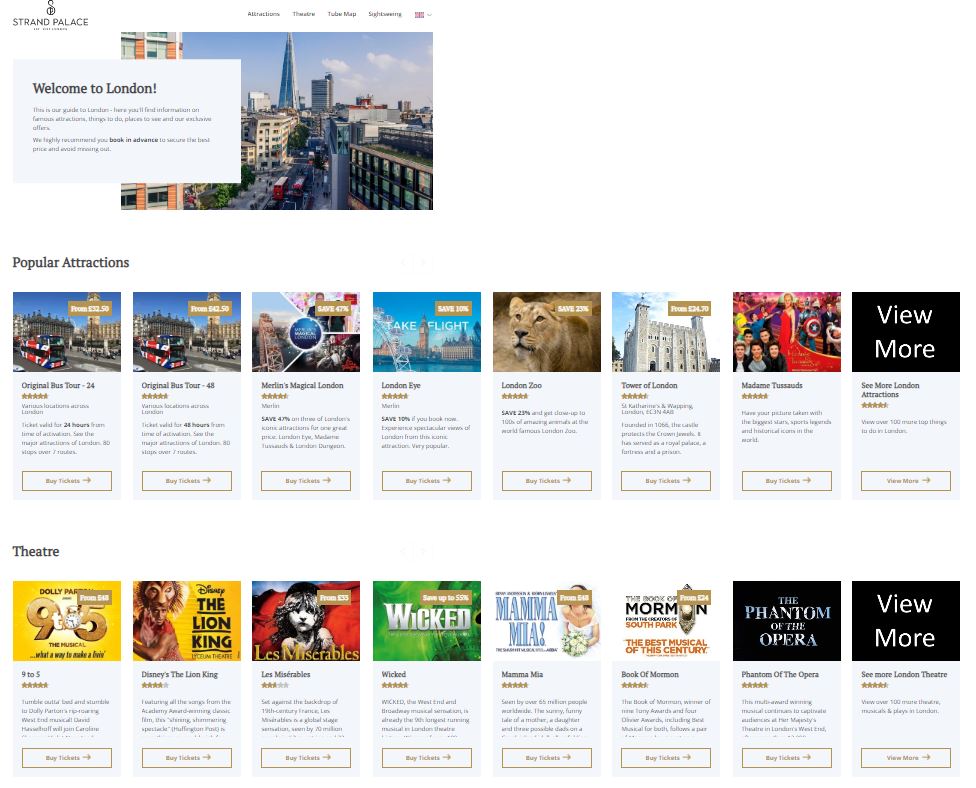This screenshot has width=976, height=788.
Task: Open the Theatre menu item
Action: pos(304,14)
